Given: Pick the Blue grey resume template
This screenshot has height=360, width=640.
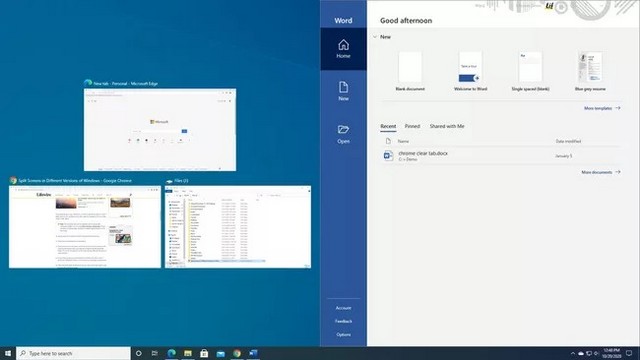Looking at the screenshot, I should click(x=590, y=71).
